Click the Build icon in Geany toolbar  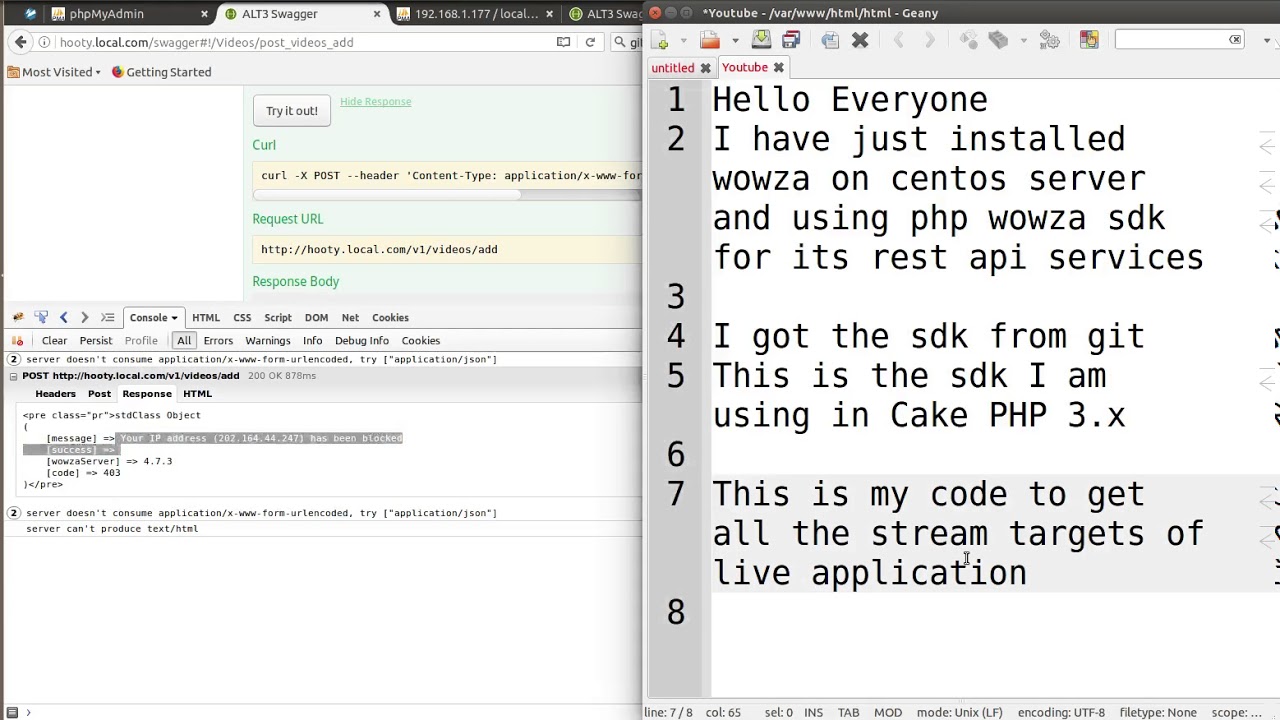pos(998,40)
